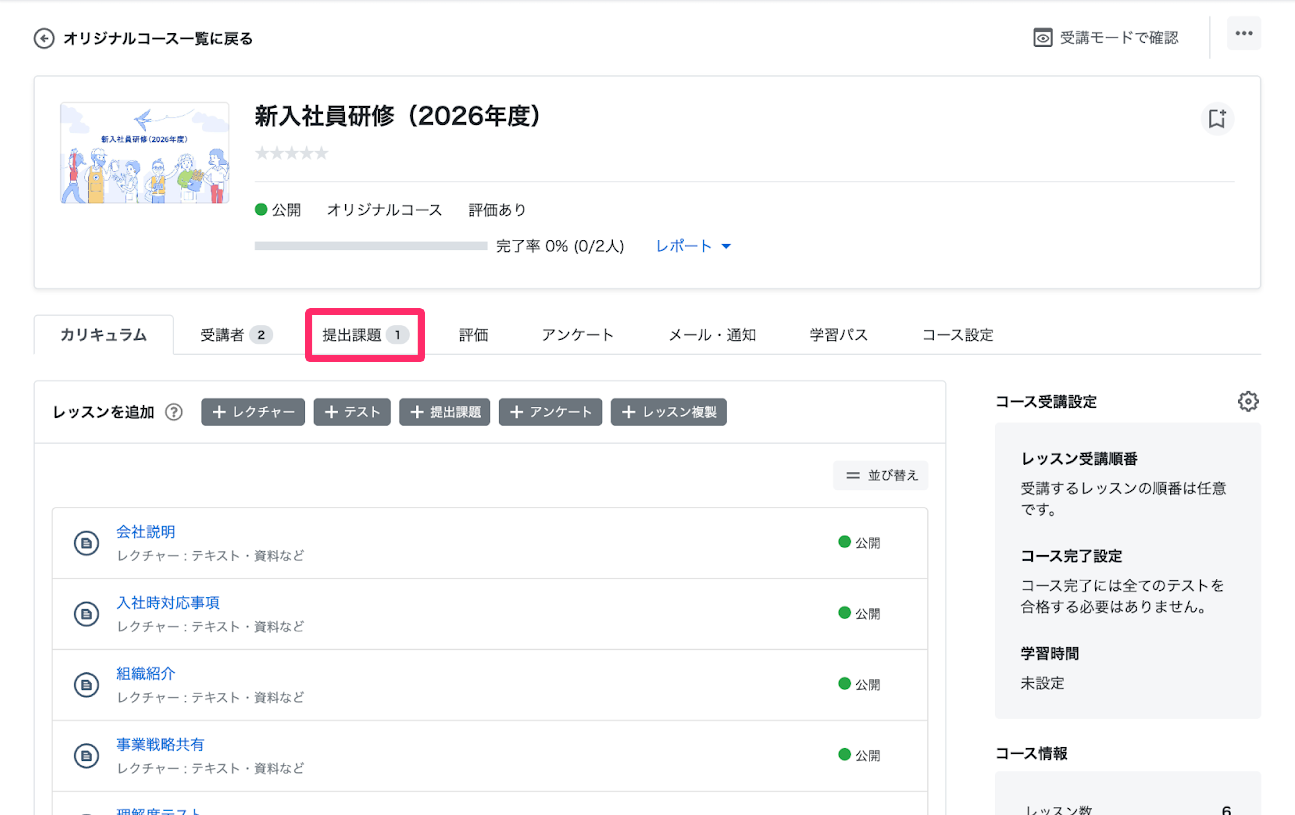Click the コース完了設定 heading
This screenshot has width=1295, height=815.
pos(1072,556)
